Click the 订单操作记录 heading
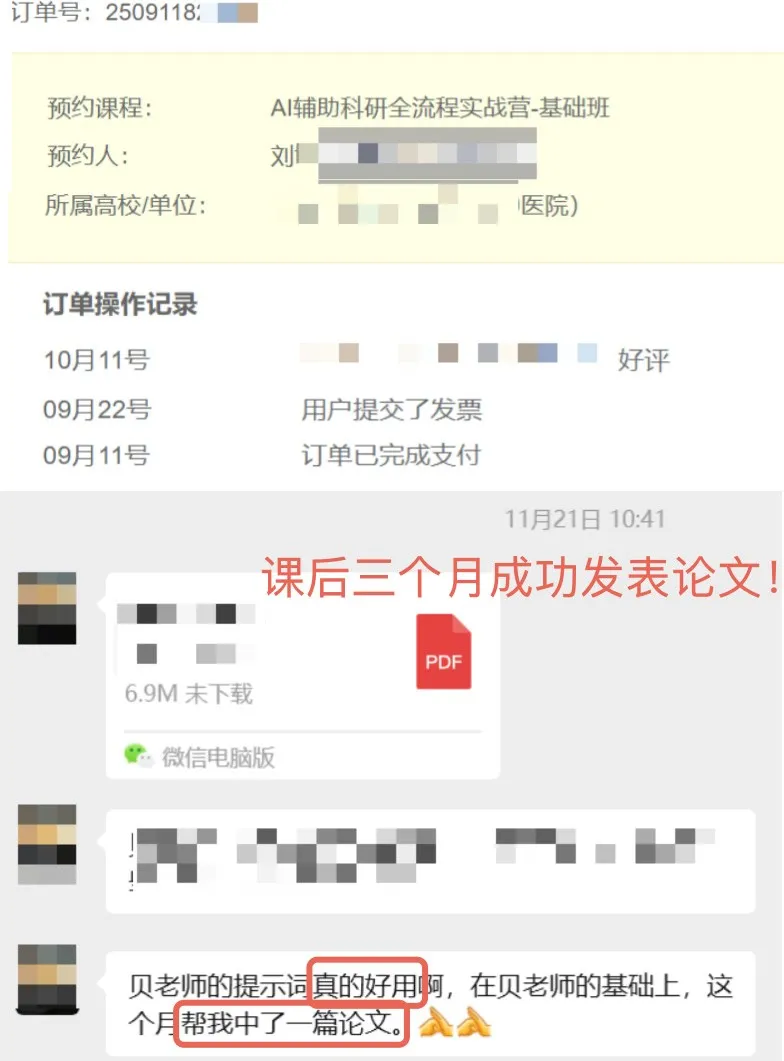Image resolution: width=784 pixels, height=1061 pixels. point(120,304)
